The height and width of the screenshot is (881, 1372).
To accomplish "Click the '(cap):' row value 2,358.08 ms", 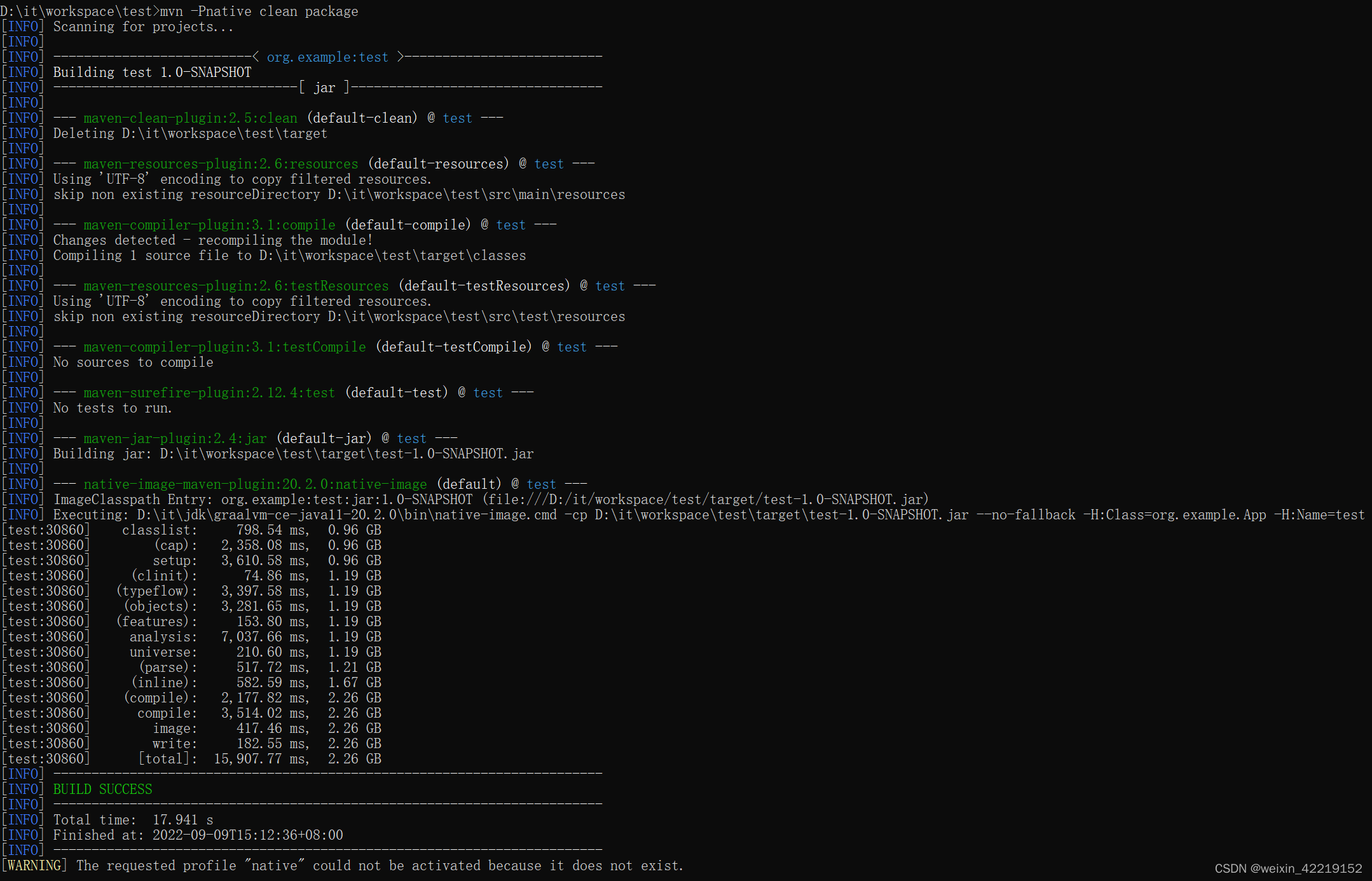I will [264, 545].
